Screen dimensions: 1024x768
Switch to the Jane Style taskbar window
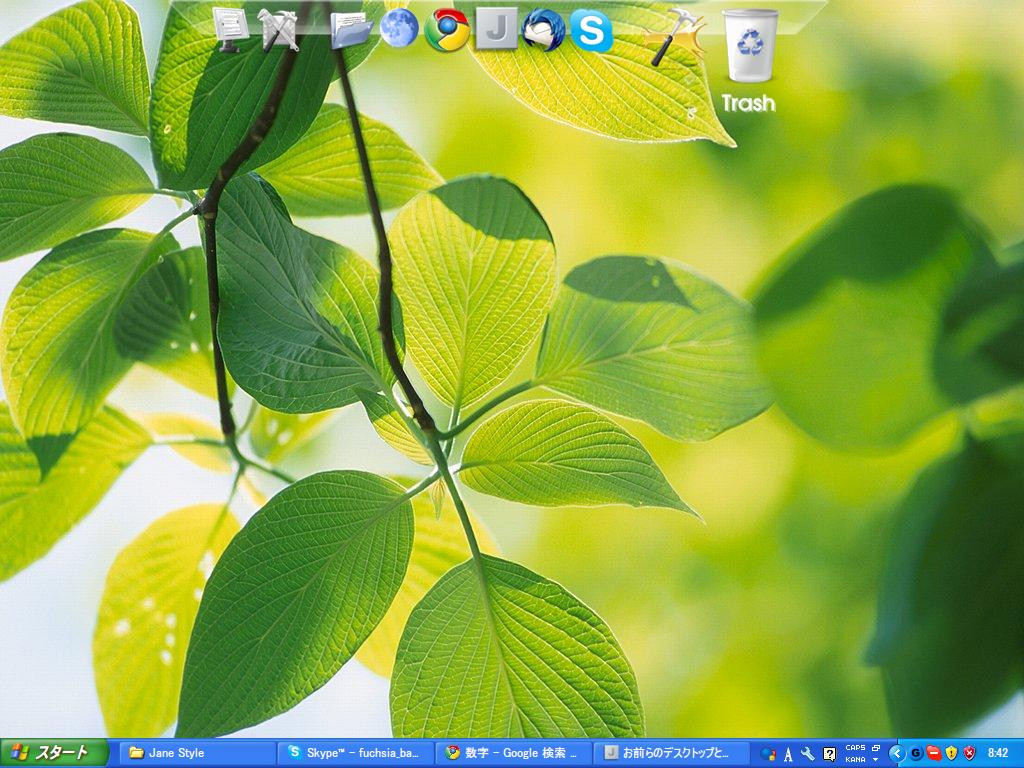(199, 753)
